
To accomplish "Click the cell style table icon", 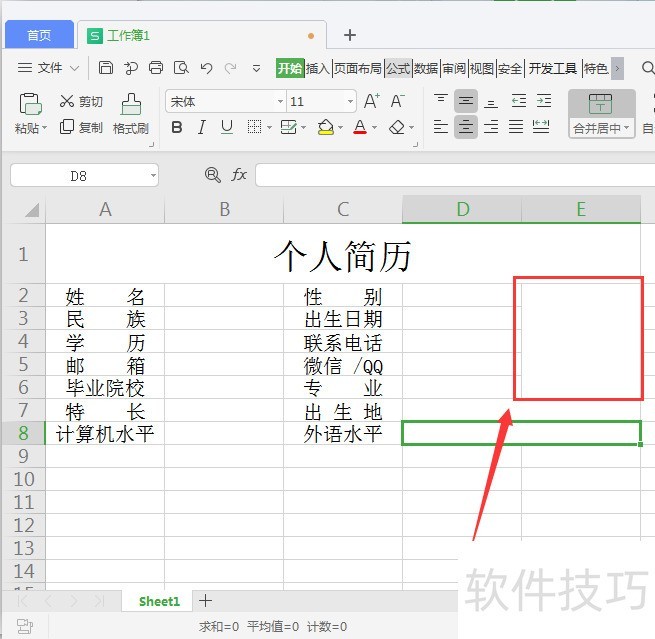I will pyautogui.click(x=288, y=127).
